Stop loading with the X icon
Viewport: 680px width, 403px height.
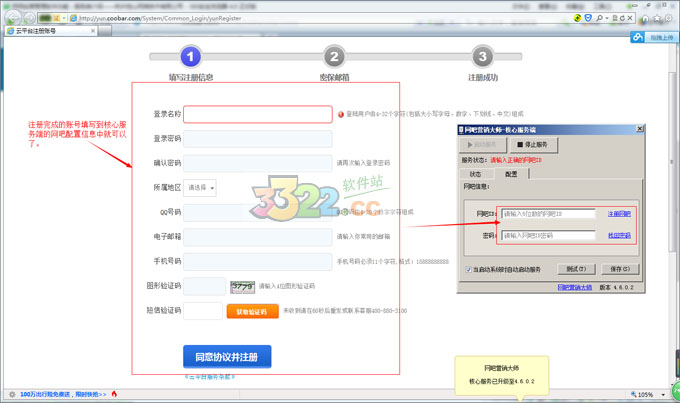pyautogui.click(x=630, y=18)
